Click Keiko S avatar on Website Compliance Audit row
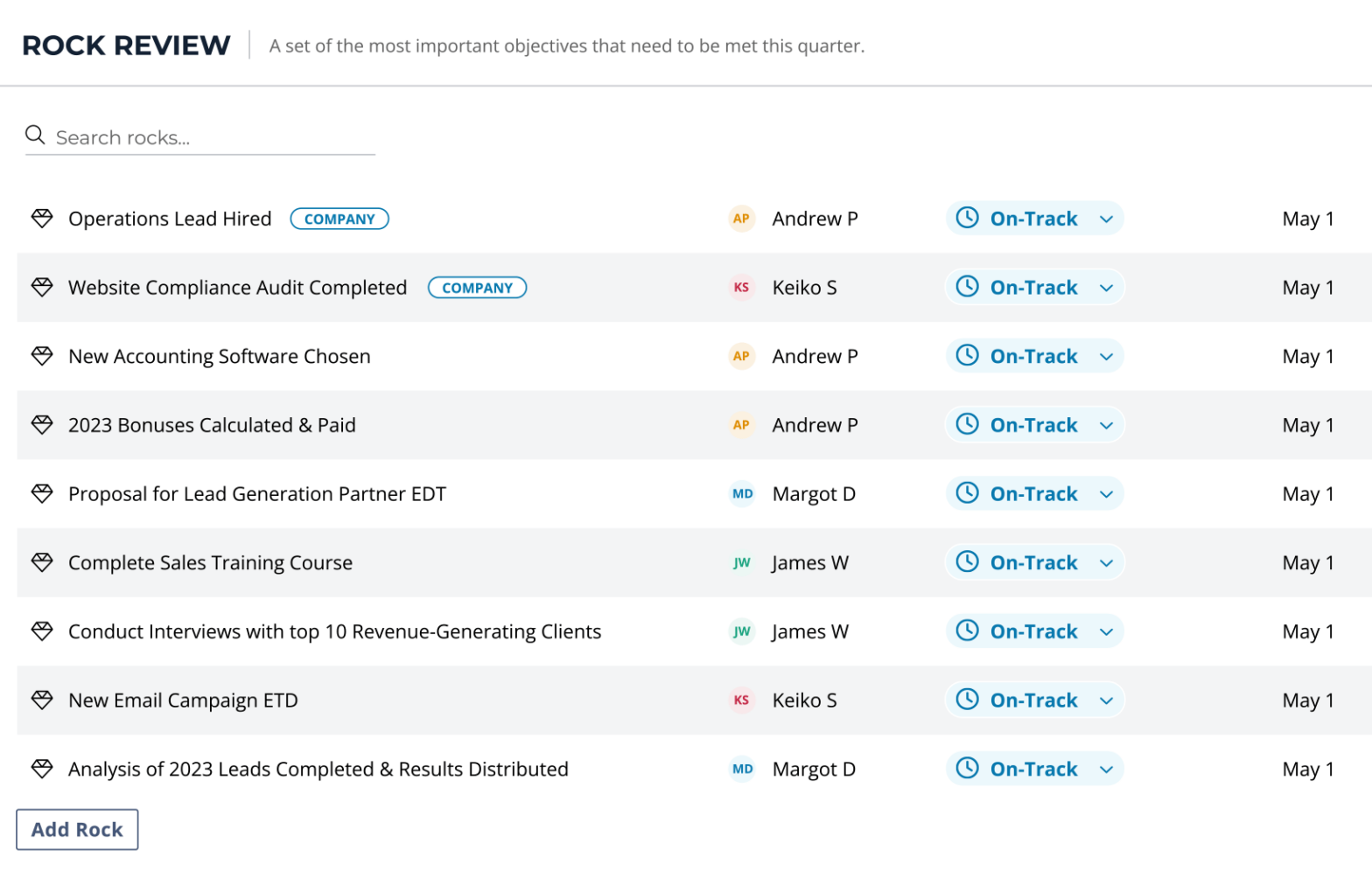The height and width of the screenshot is (878, 1372). (x=741, y=288)
